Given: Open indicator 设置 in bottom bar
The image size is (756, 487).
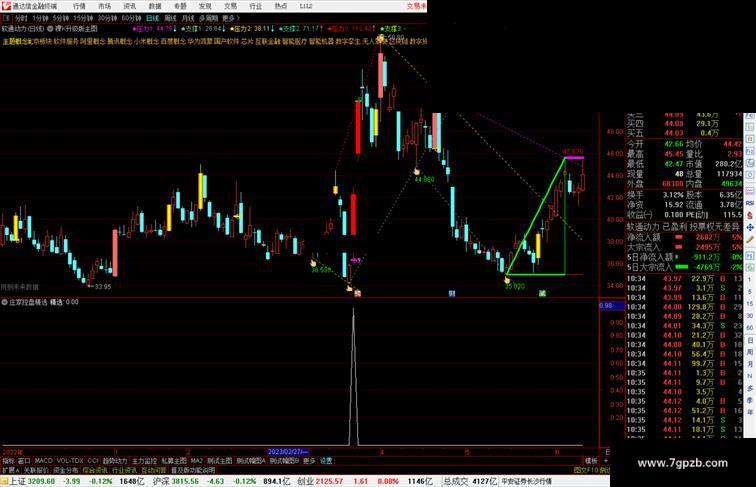Looking at the screenshot, I should (326, 461).
